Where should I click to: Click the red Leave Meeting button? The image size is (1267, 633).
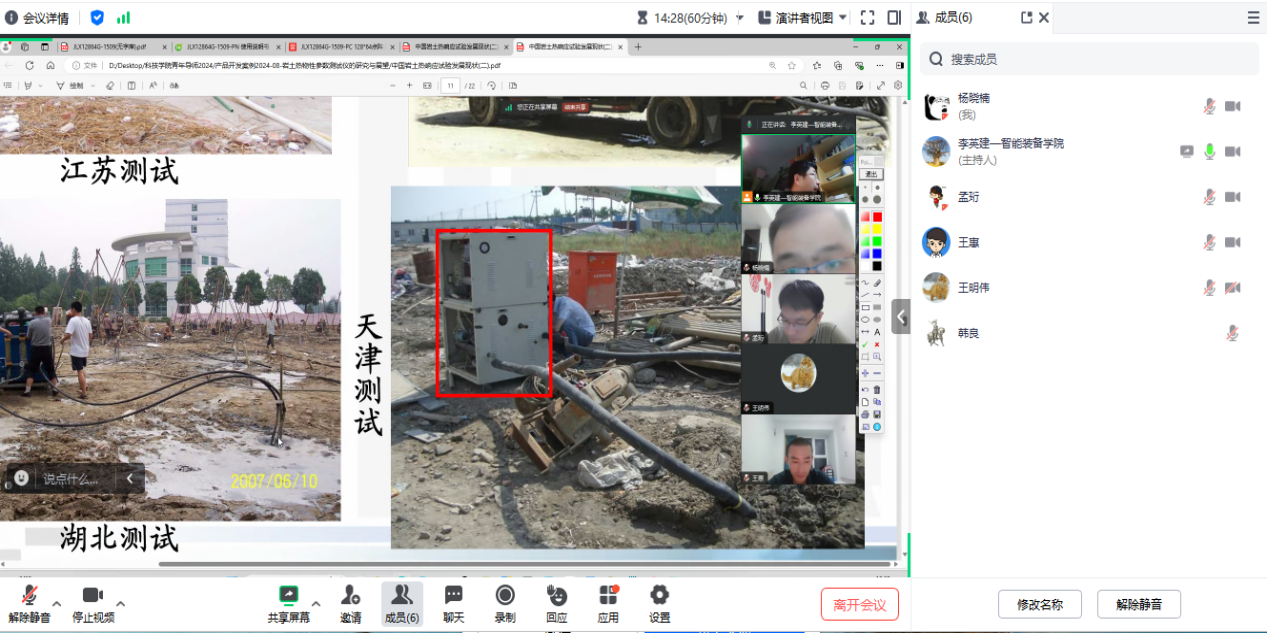click(x=859, y=604)
